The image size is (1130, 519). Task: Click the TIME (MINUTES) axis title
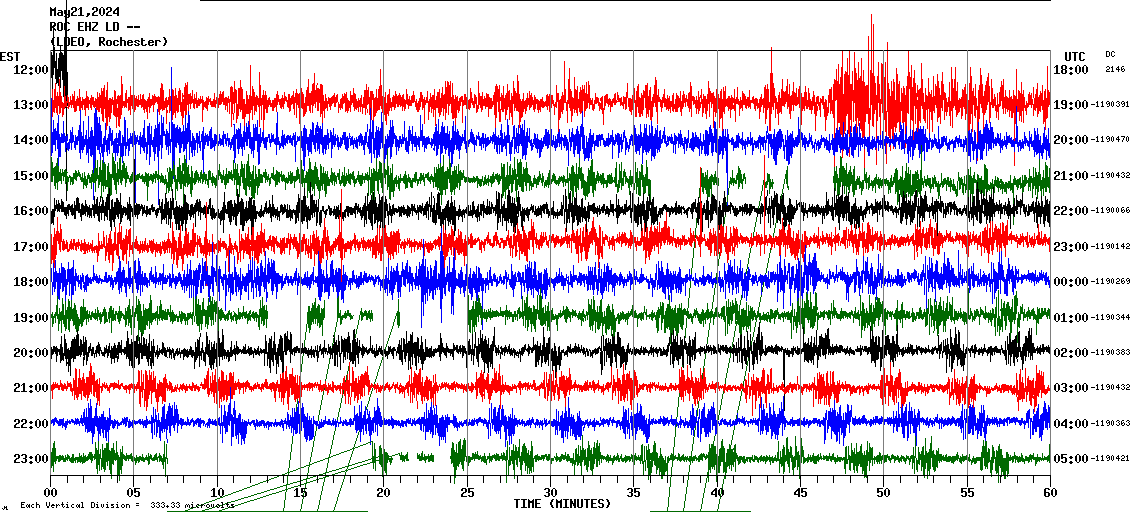[562, 504]
